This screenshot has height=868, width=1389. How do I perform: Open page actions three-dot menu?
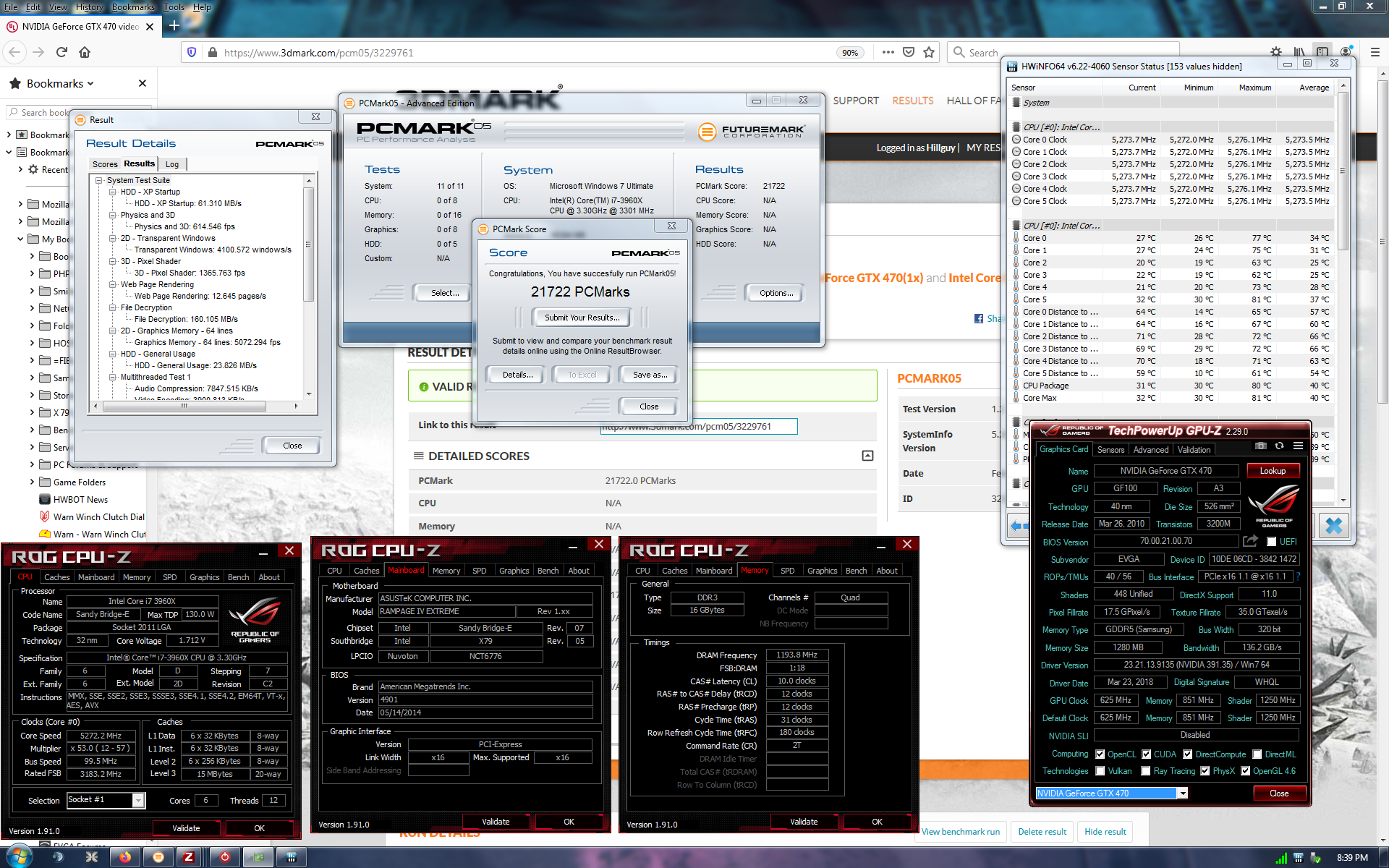point(888,52)
